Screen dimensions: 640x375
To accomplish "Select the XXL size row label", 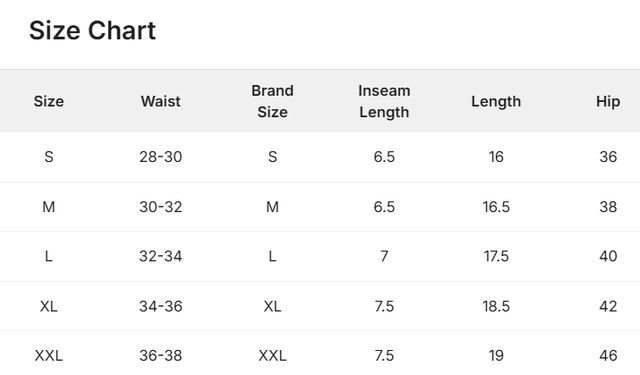I will pyautogui.click(x=49, y=355).
